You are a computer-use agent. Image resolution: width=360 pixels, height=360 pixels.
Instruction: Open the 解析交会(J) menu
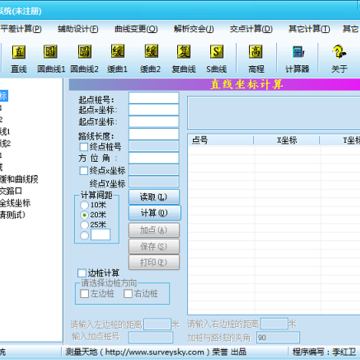[x=194, y=29]
